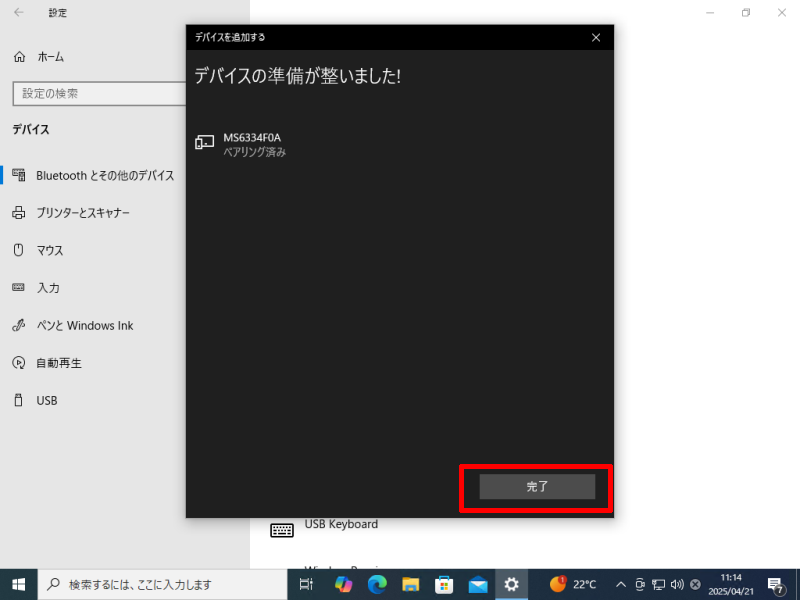The width and height of the screenshot is (800, 600).
Task: Open the notification center icon
Action: (776, 585)
